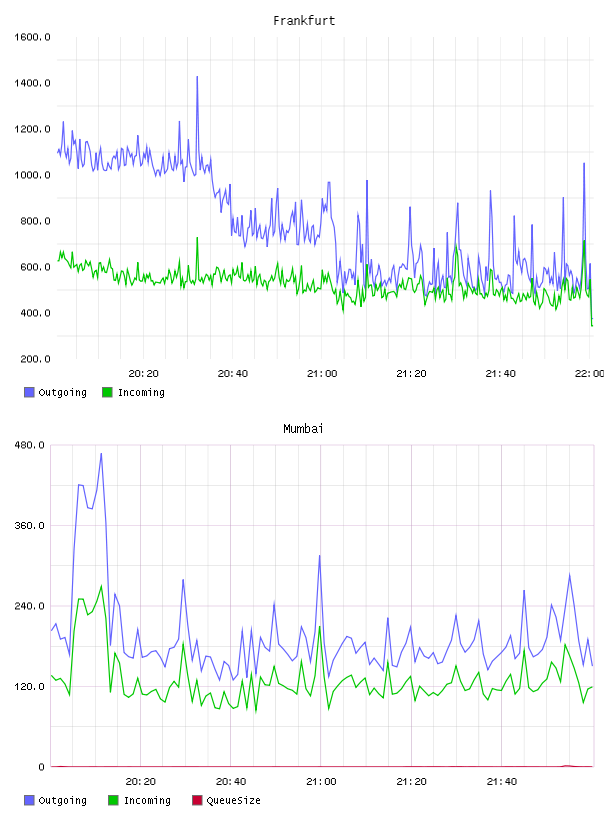Click the 480.0 y-axis label in Mumbai chart
The image size is (608, 816).
(30, 445)
